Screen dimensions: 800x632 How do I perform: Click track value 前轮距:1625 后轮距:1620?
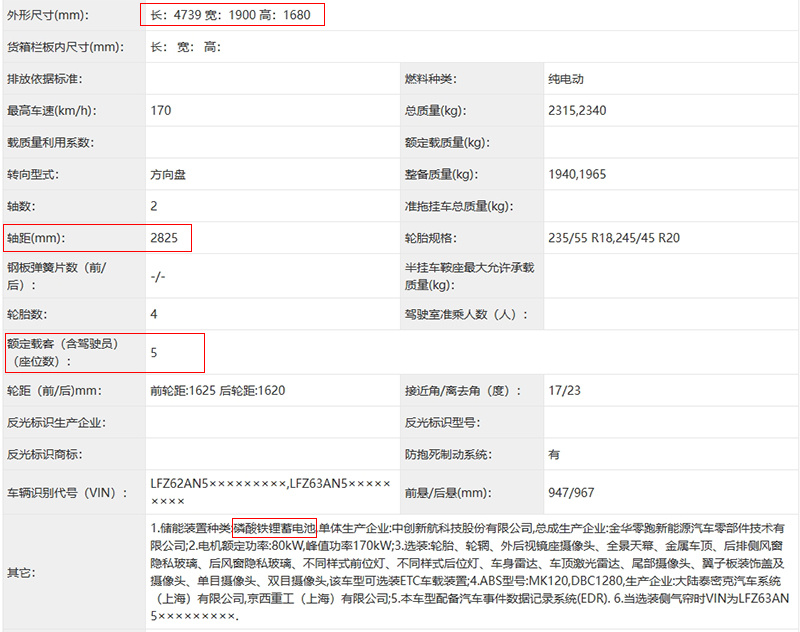218,391
